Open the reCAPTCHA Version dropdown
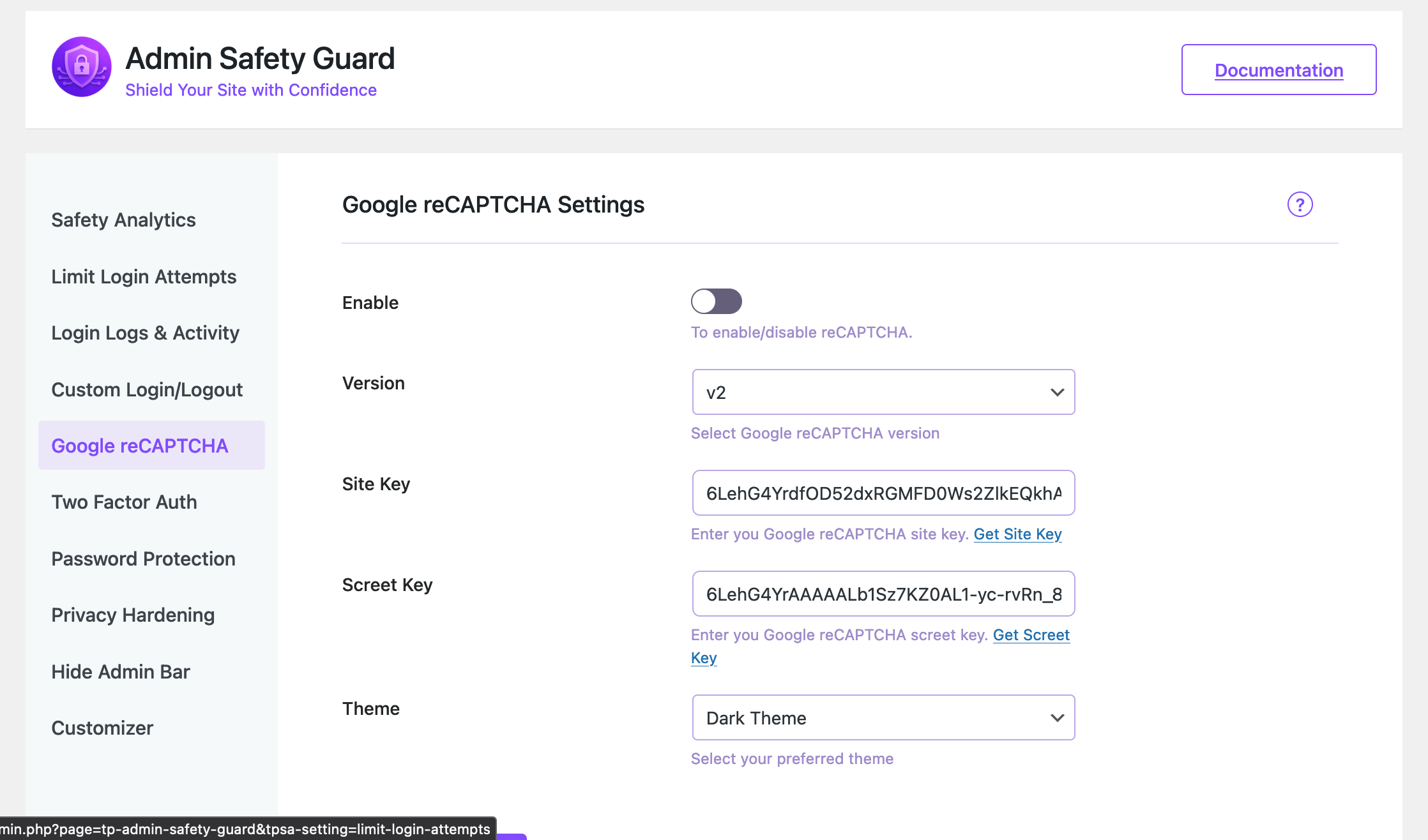The height and width of the screenshot is (840, 1428). 883,391
